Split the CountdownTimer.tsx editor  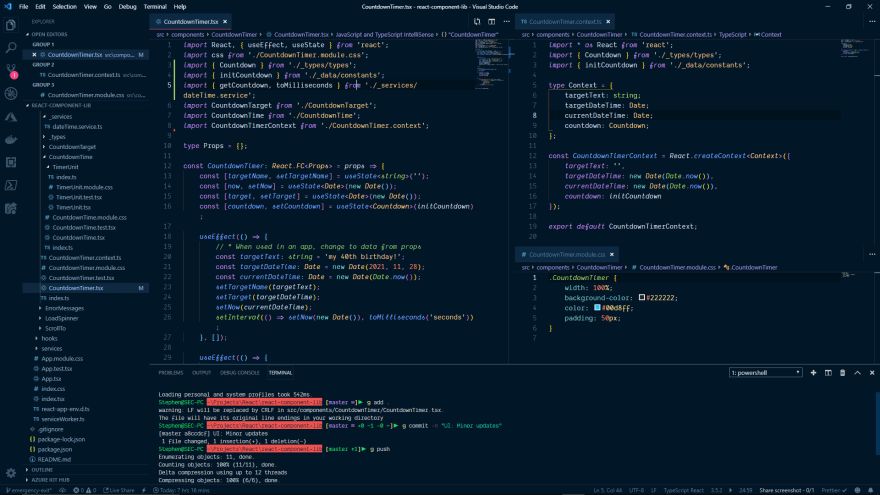[492, 22]
